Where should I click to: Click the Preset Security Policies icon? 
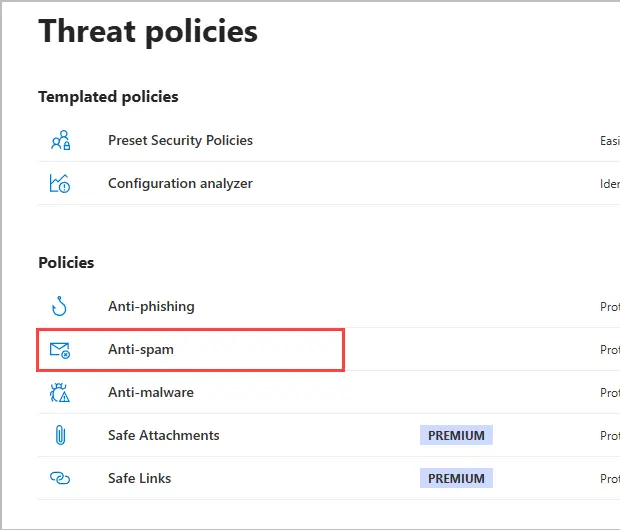coord(60,141)
